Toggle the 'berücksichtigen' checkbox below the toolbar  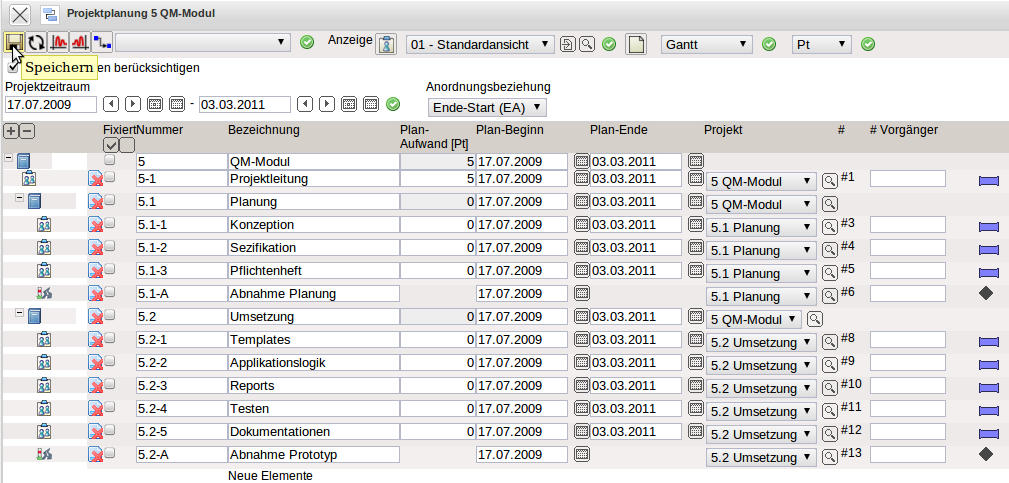point(12,67)
